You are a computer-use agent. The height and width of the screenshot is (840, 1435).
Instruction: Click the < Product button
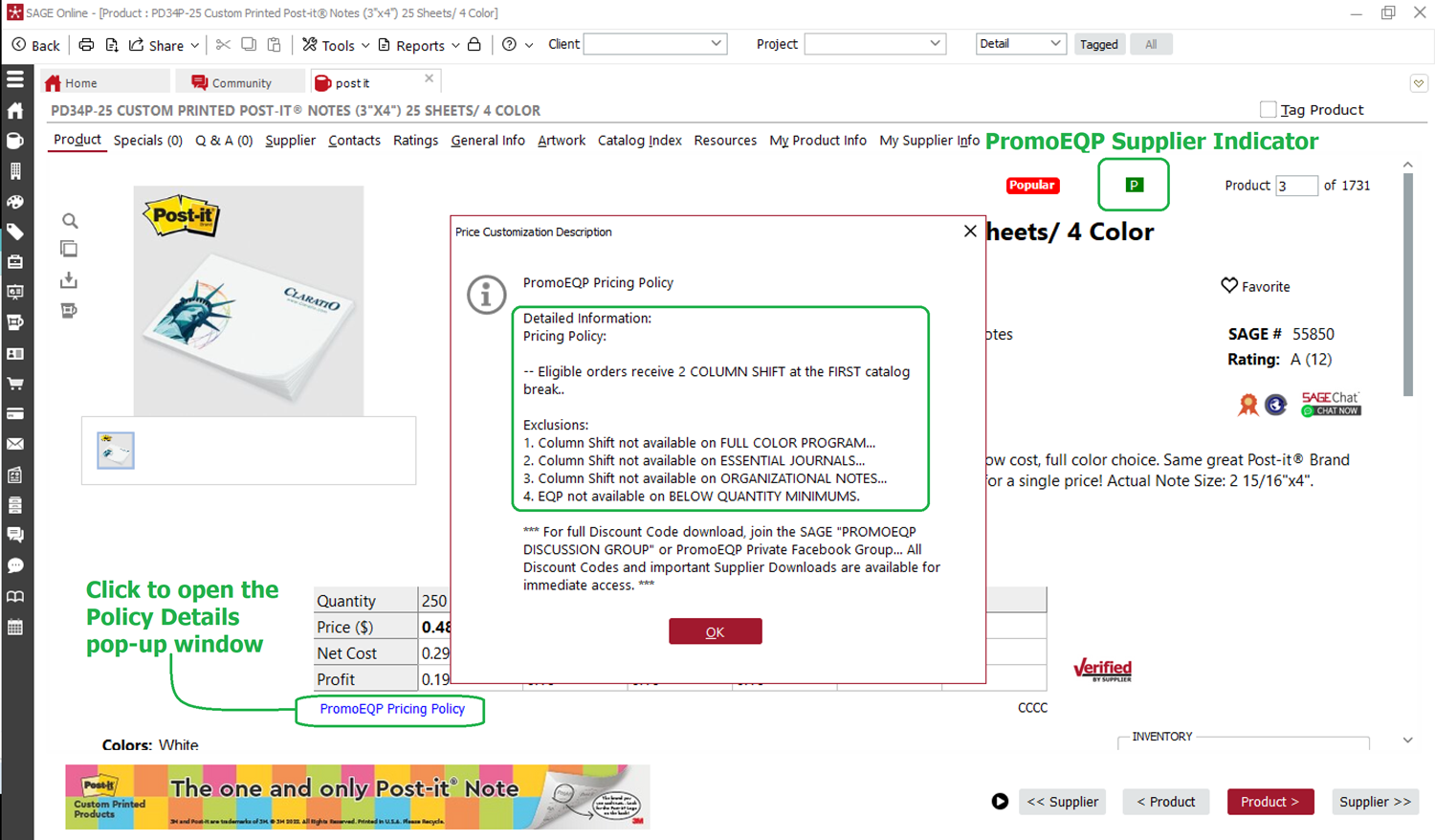(1166, 802)
